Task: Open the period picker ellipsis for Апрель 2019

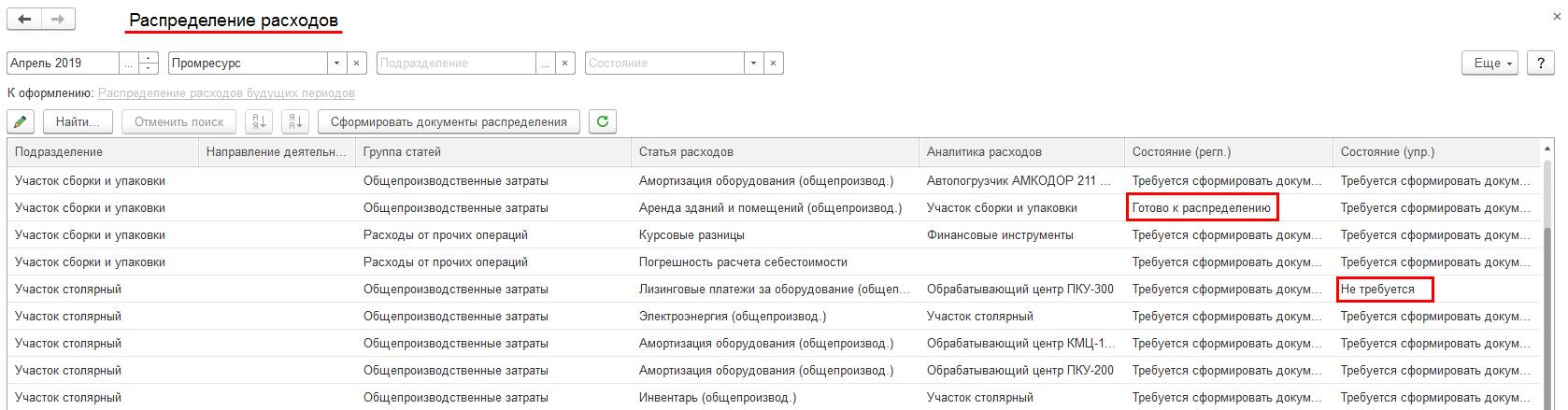Action: tap(128, 64)
